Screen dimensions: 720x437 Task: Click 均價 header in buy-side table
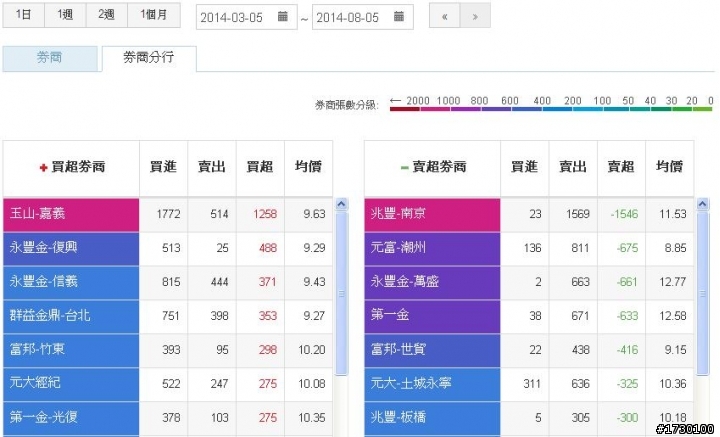coord(309,167)
